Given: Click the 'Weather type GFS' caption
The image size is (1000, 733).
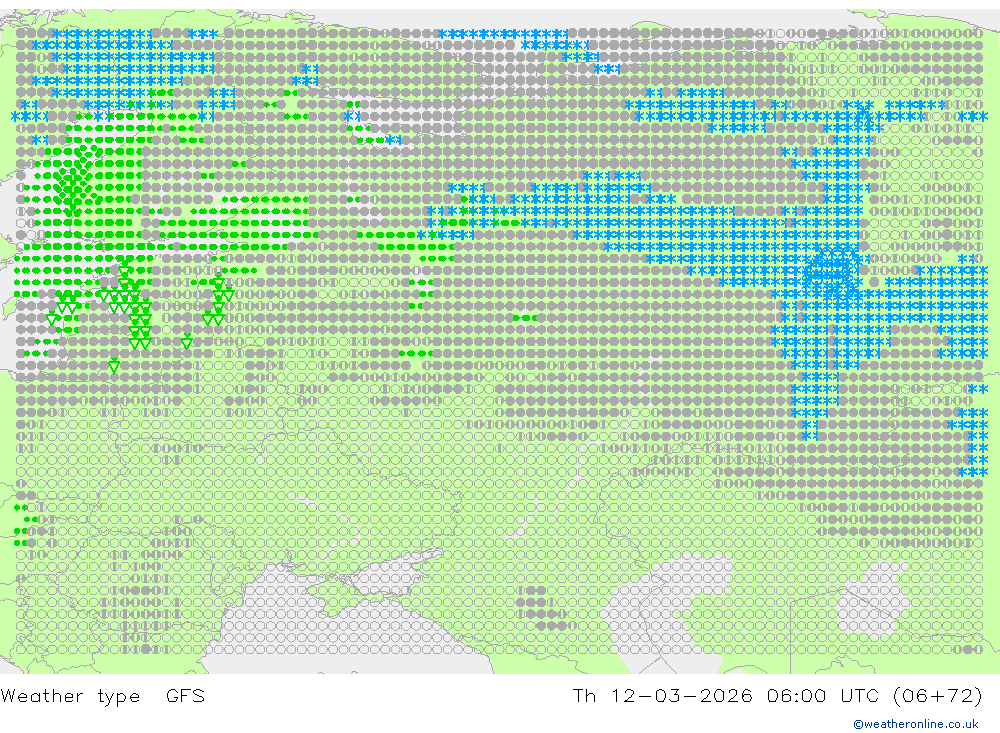Looking at the screenshot, I should 103,695.
